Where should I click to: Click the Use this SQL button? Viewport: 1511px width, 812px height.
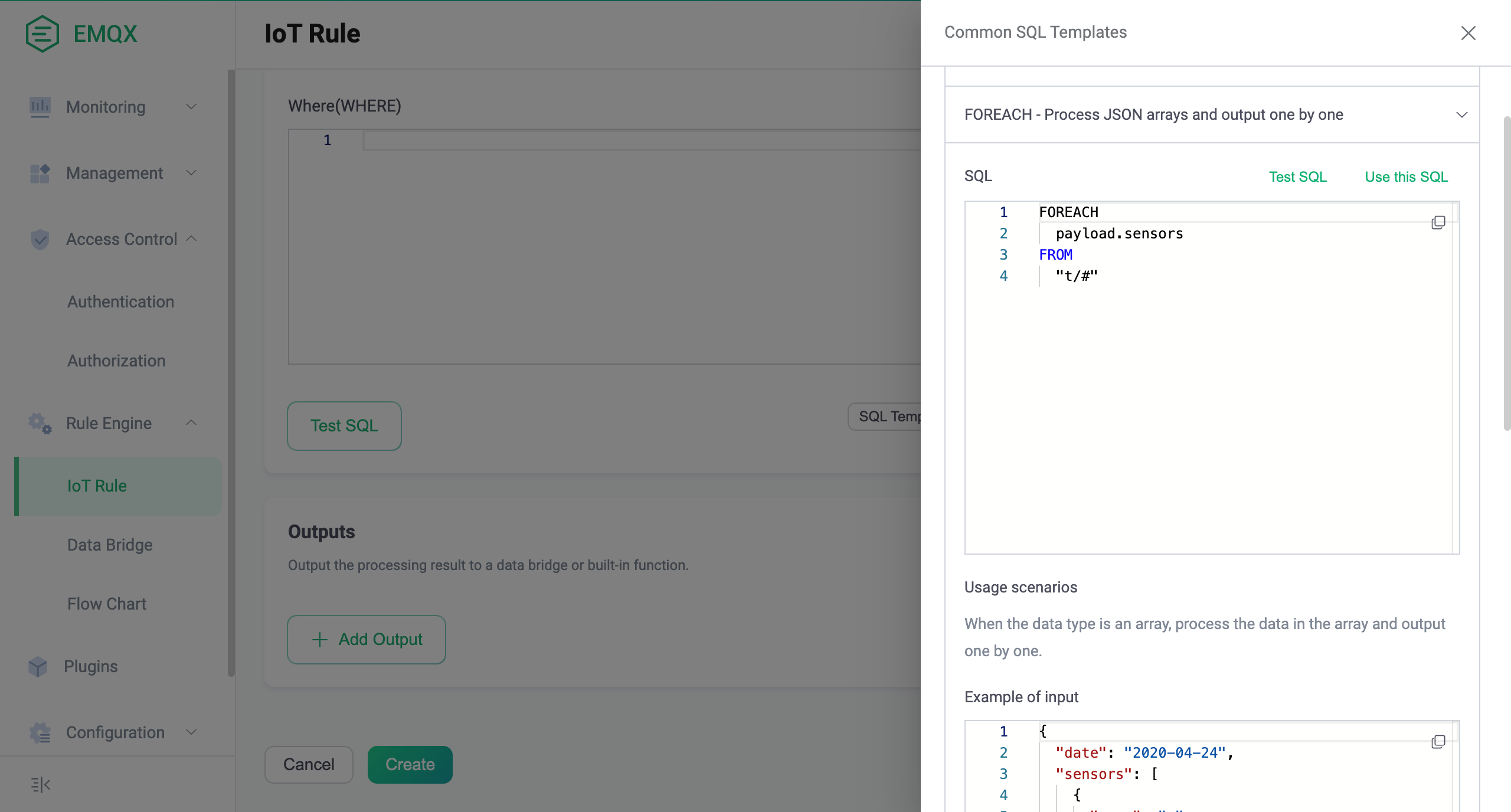coord(1406,176)
